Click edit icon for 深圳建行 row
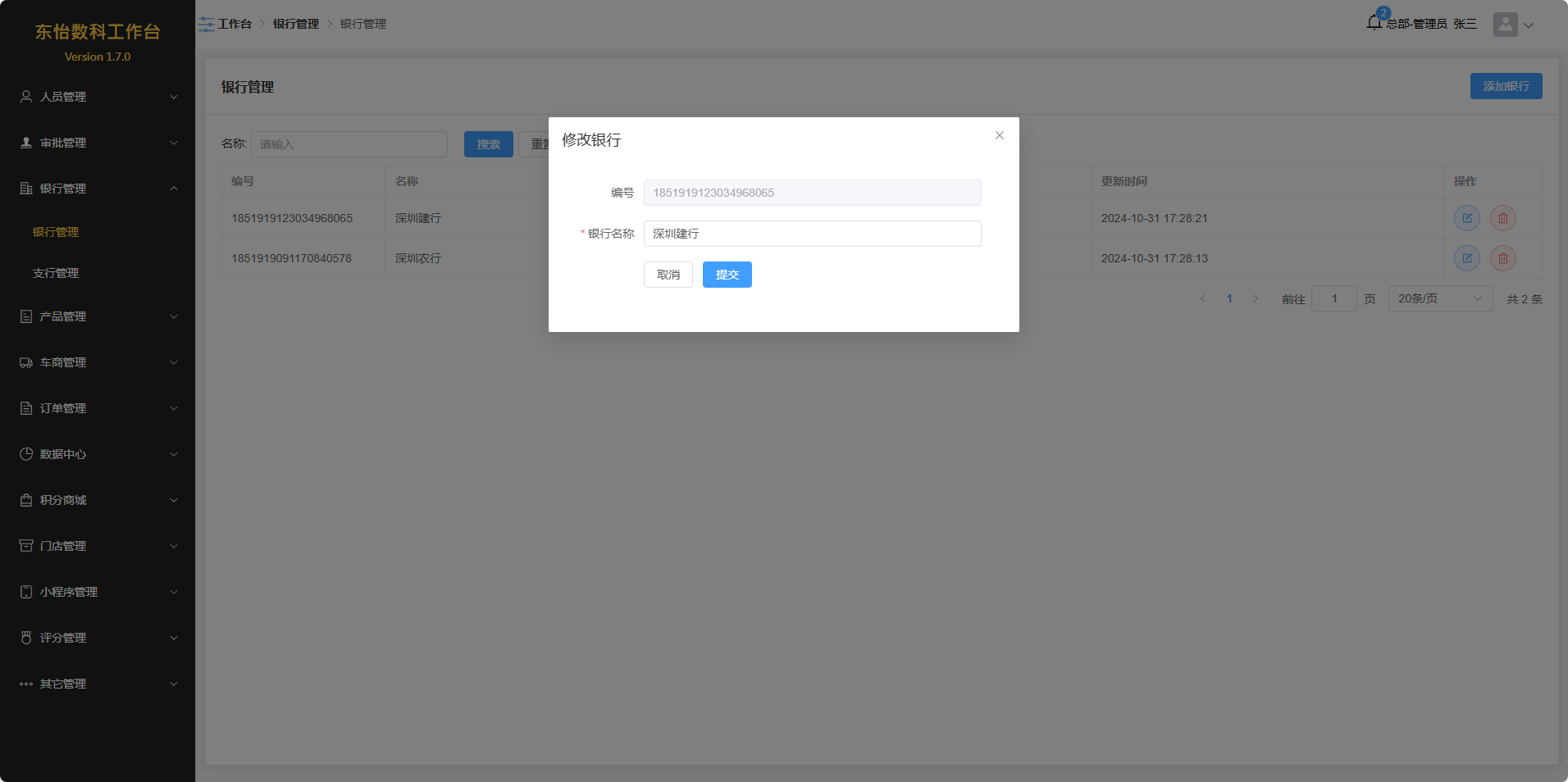 pyautogui.click(x=1466, y=218)
